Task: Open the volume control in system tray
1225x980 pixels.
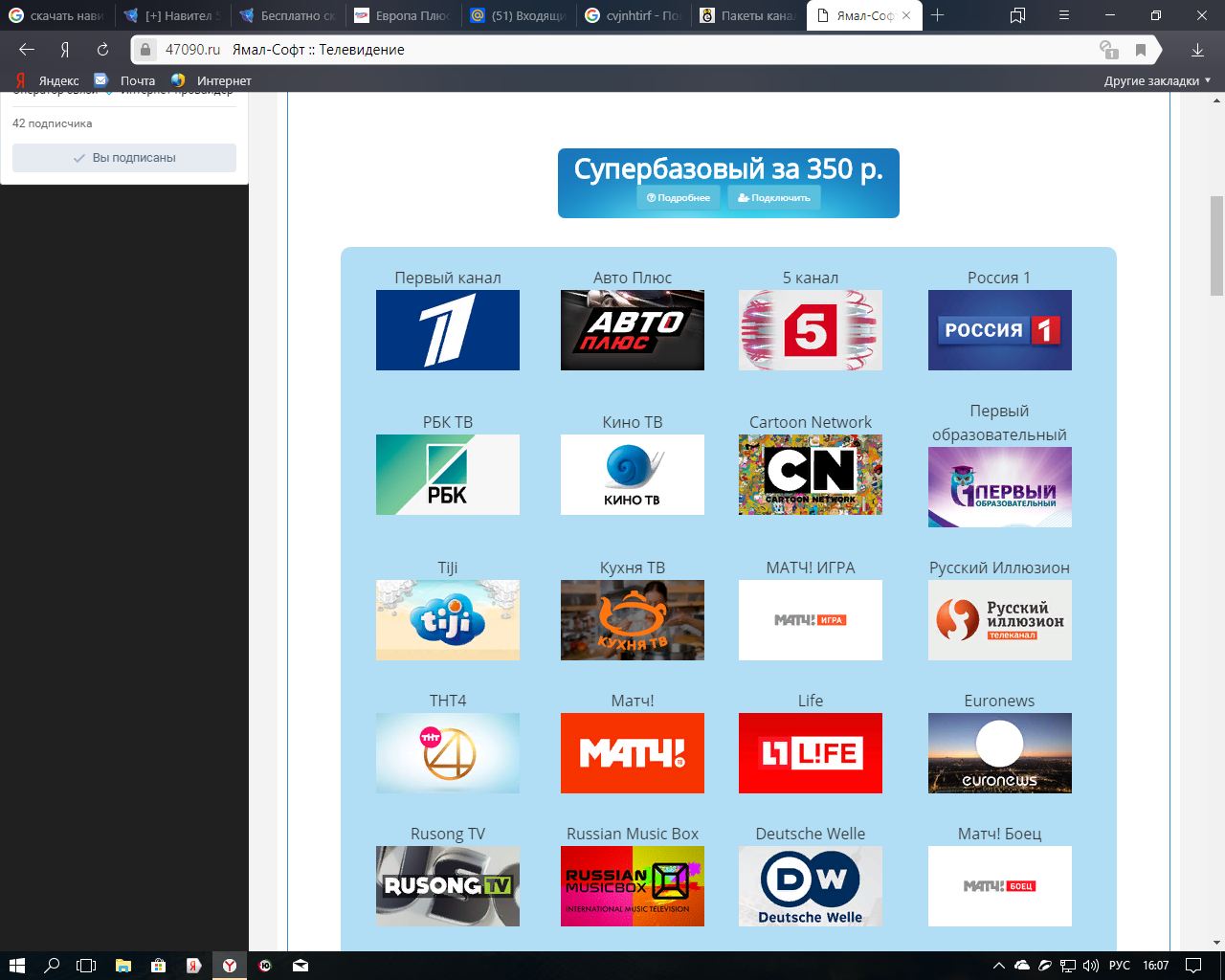Action: tap(1091, 966)
